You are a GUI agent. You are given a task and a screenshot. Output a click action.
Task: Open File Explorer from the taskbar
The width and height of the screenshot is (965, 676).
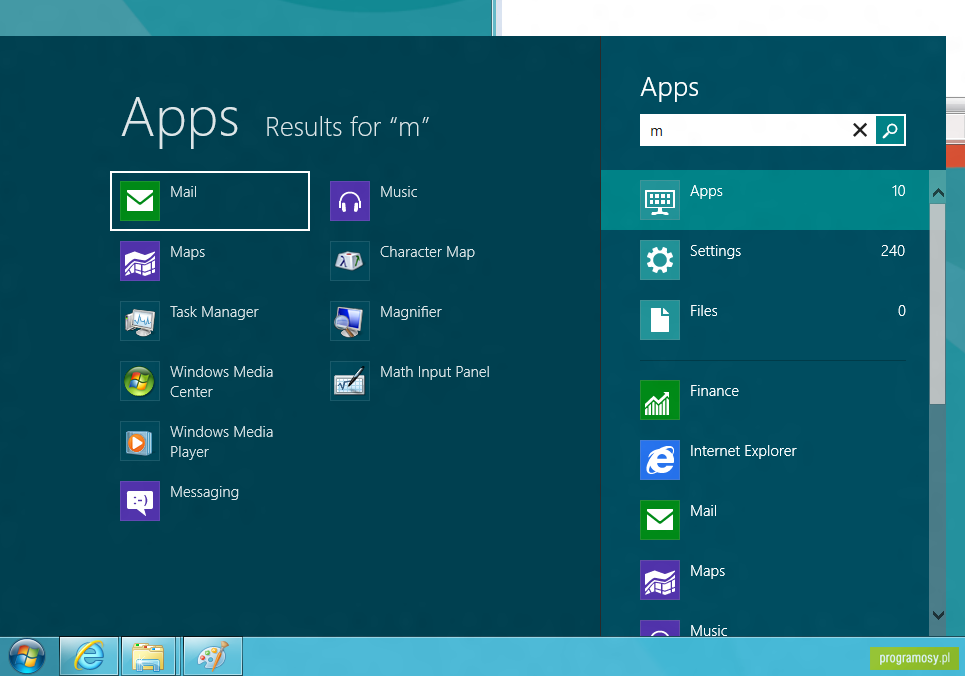[148, 656]
